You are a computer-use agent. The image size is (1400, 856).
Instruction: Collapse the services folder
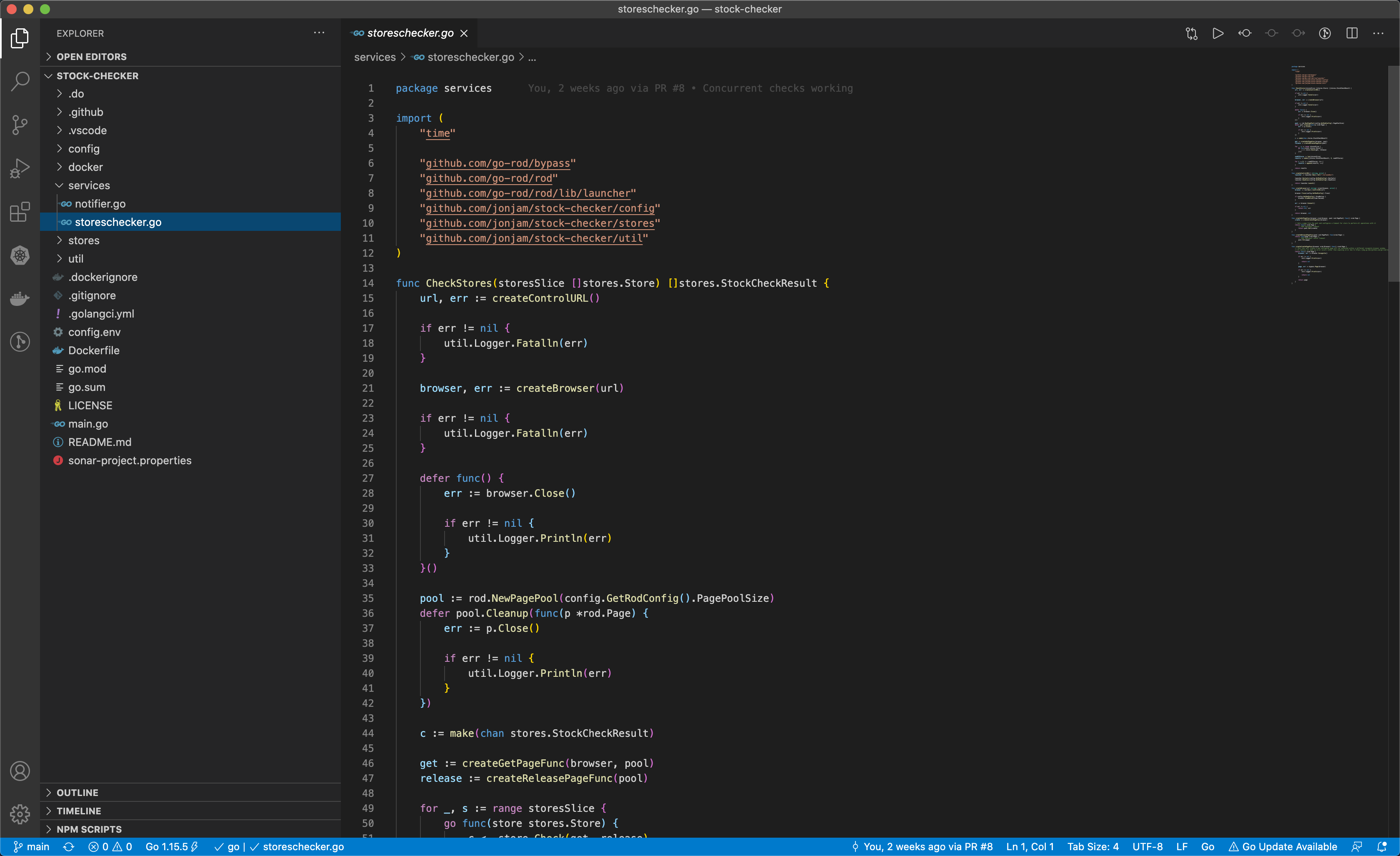pos(190,185)
